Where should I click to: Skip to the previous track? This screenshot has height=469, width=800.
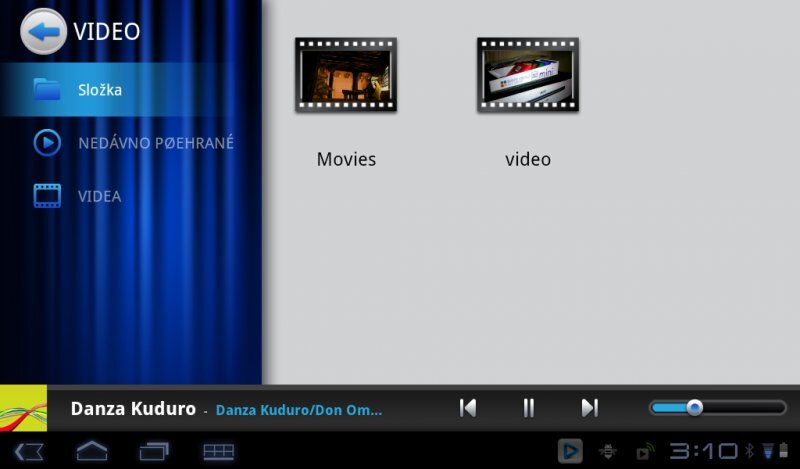[x=467, y=408]
